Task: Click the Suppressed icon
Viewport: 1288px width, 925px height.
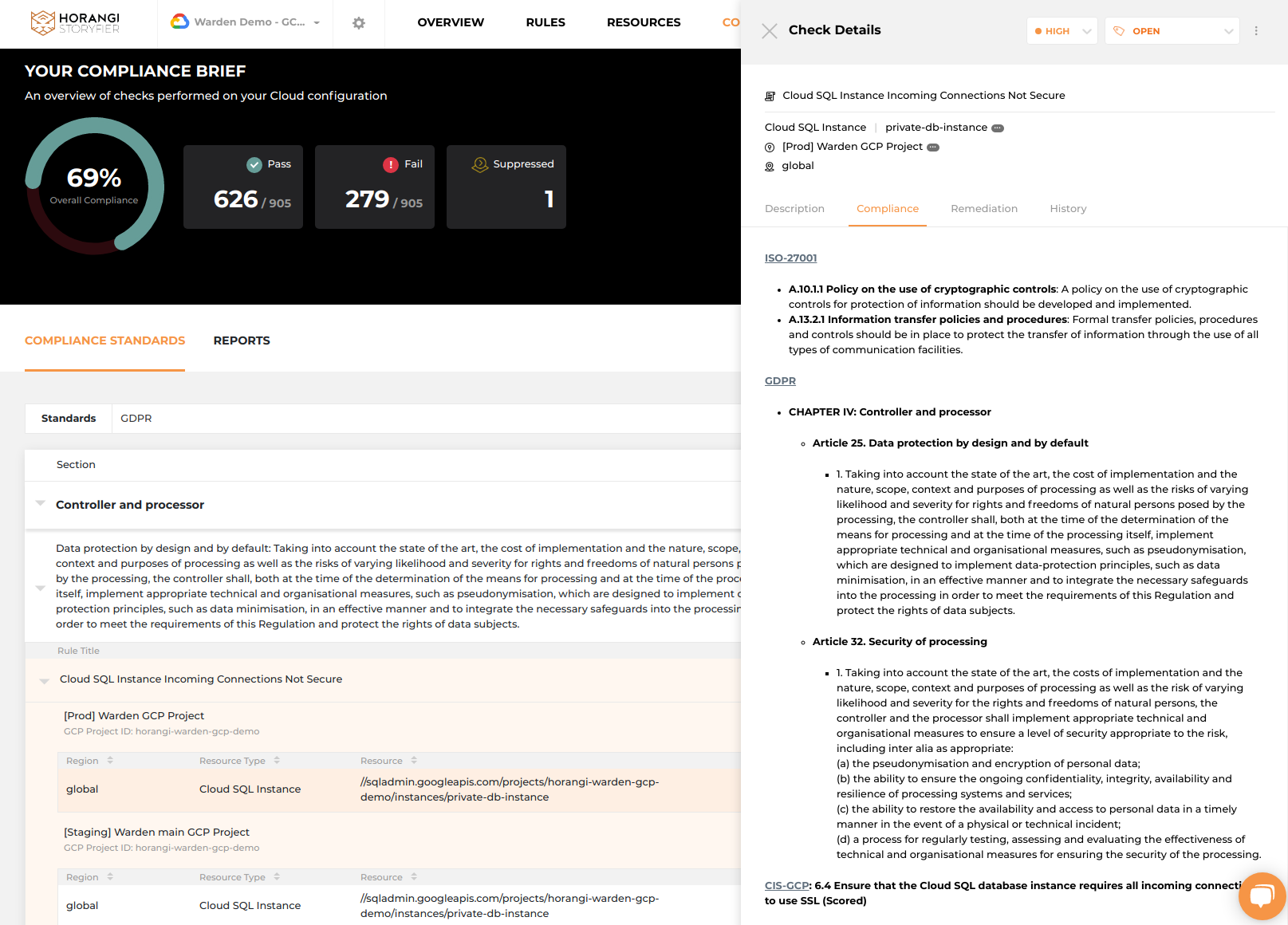Action: (x=480, y=164)
